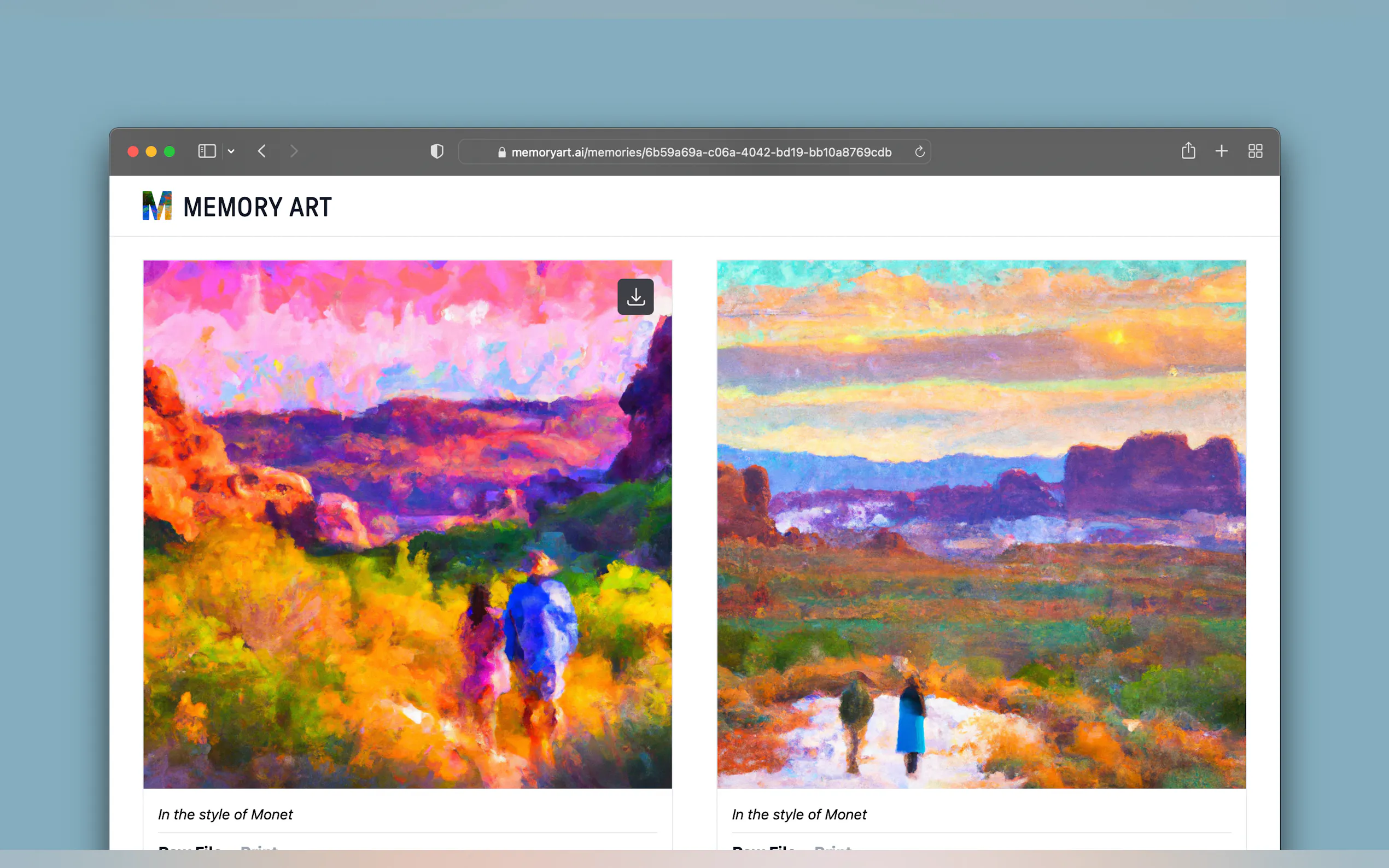Click the padlock icon in address bar
1389x868 pixels.
tap(502, 152)
